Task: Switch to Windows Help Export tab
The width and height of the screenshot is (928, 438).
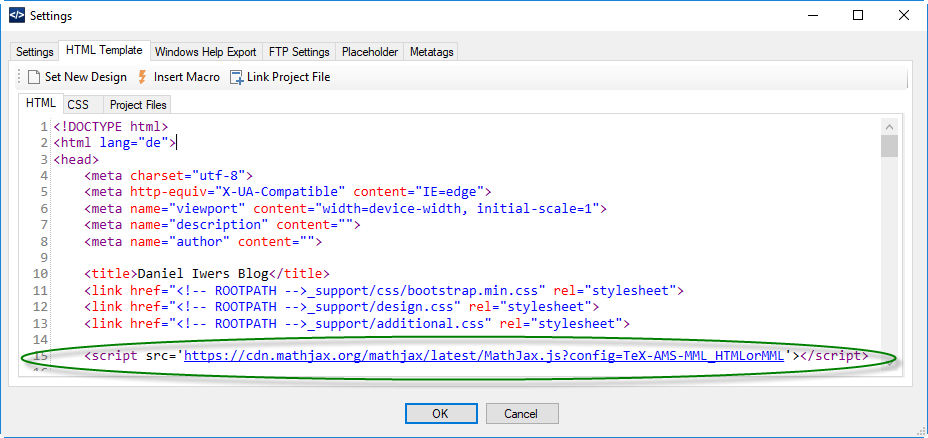Action: 205,52
